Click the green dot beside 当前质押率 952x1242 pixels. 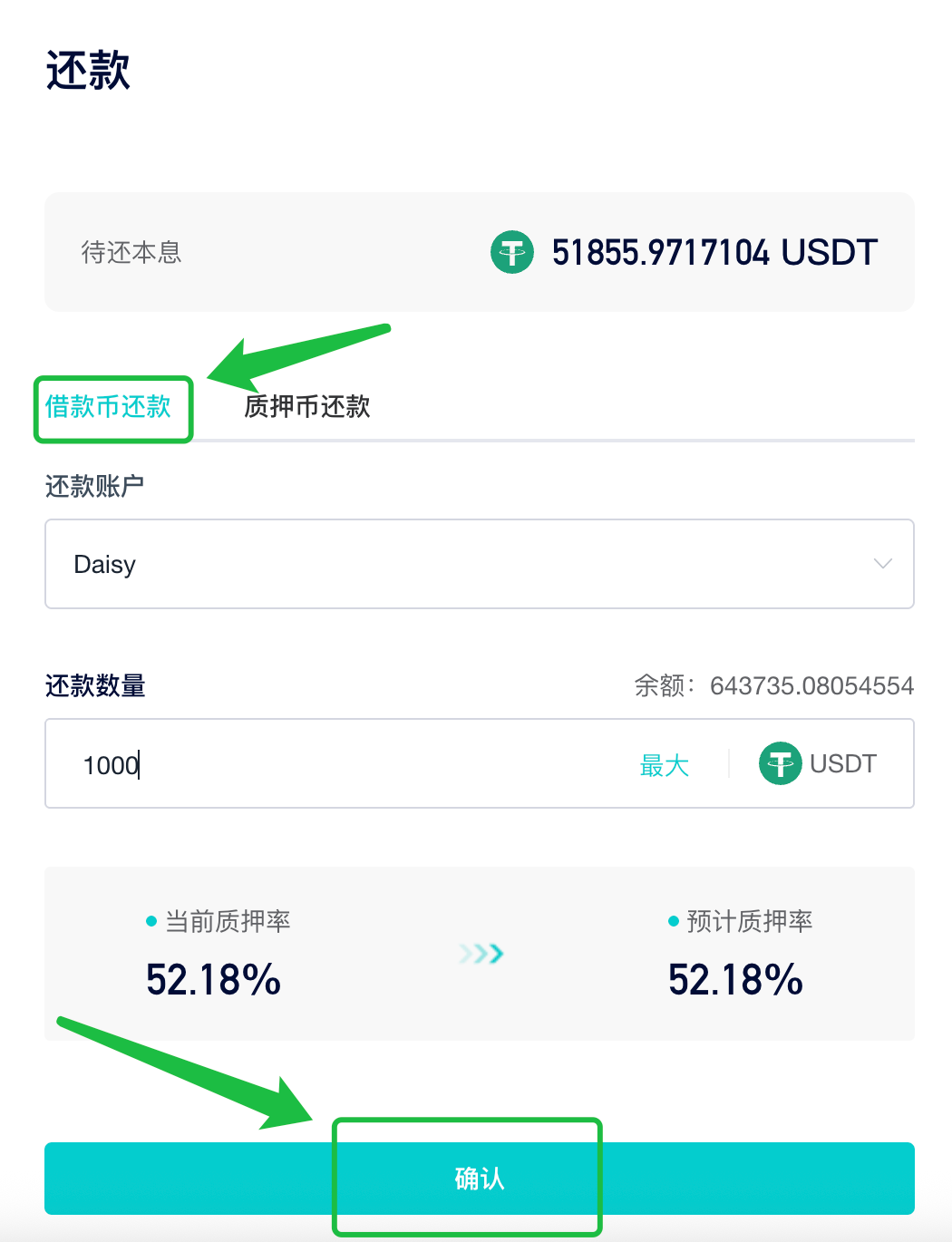point(150,921)
